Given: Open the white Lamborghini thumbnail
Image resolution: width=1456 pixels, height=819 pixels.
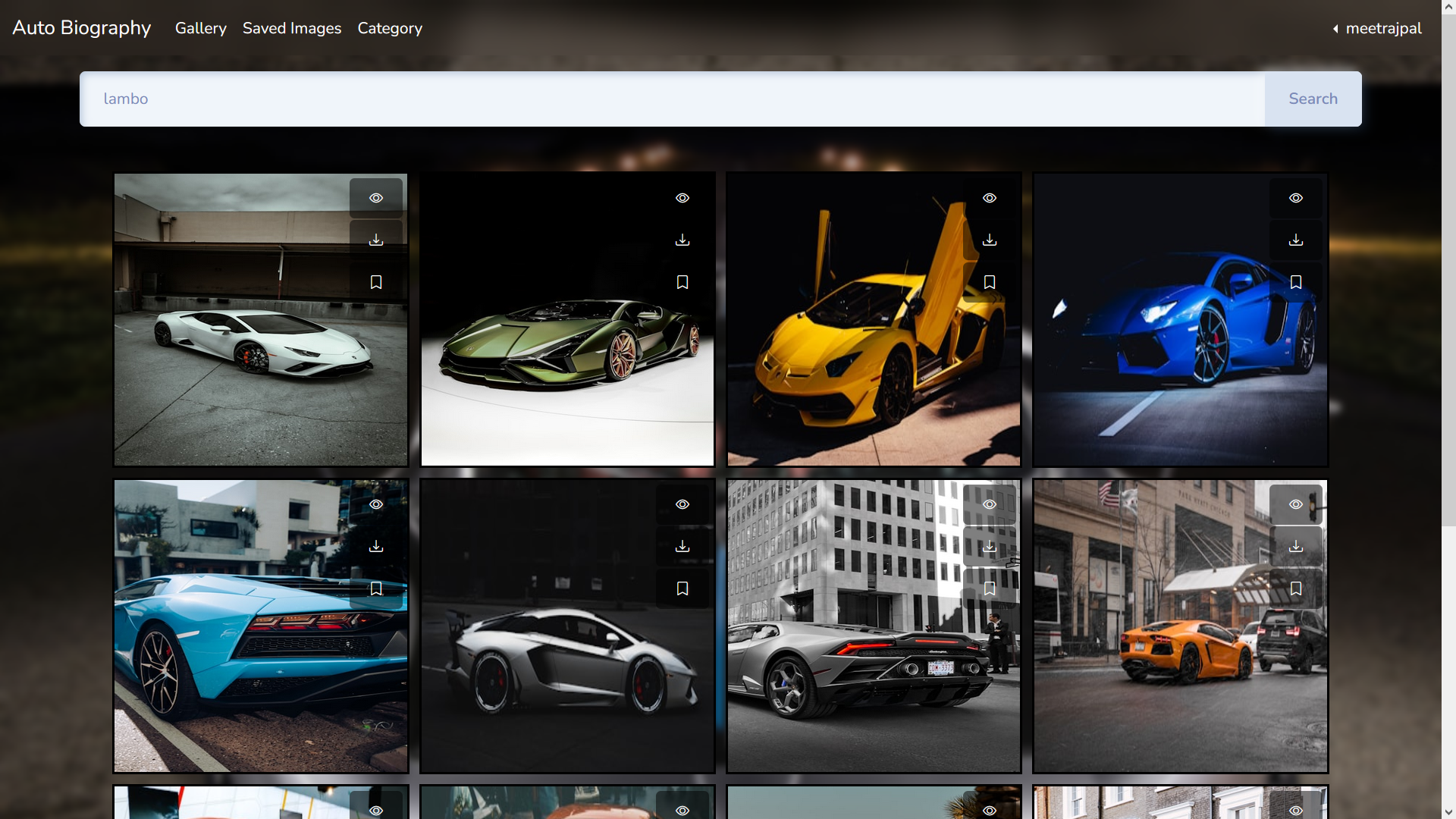Looking at the screenshot, I should 261,319.
